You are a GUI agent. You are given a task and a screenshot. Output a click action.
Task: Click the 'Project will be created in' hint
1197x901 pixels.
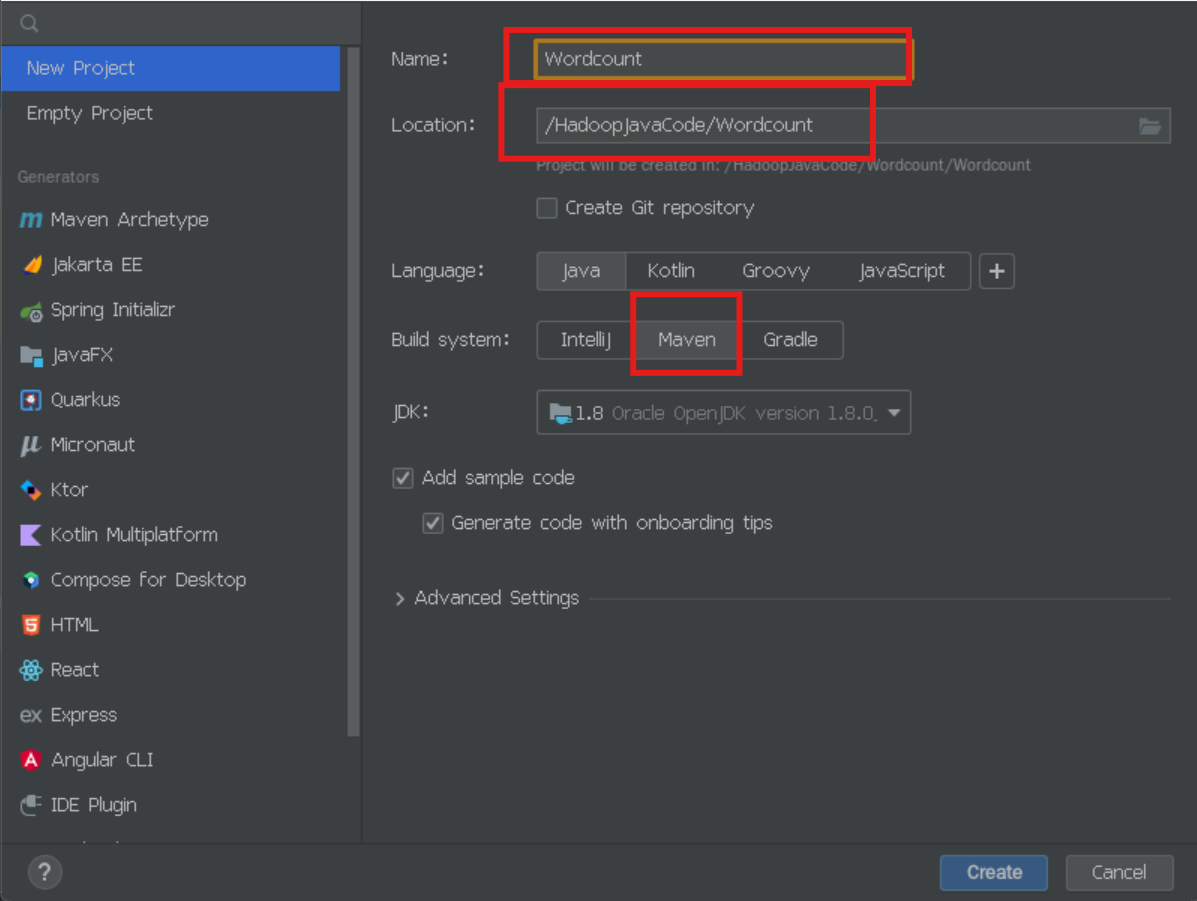click(x=783, y=166)
